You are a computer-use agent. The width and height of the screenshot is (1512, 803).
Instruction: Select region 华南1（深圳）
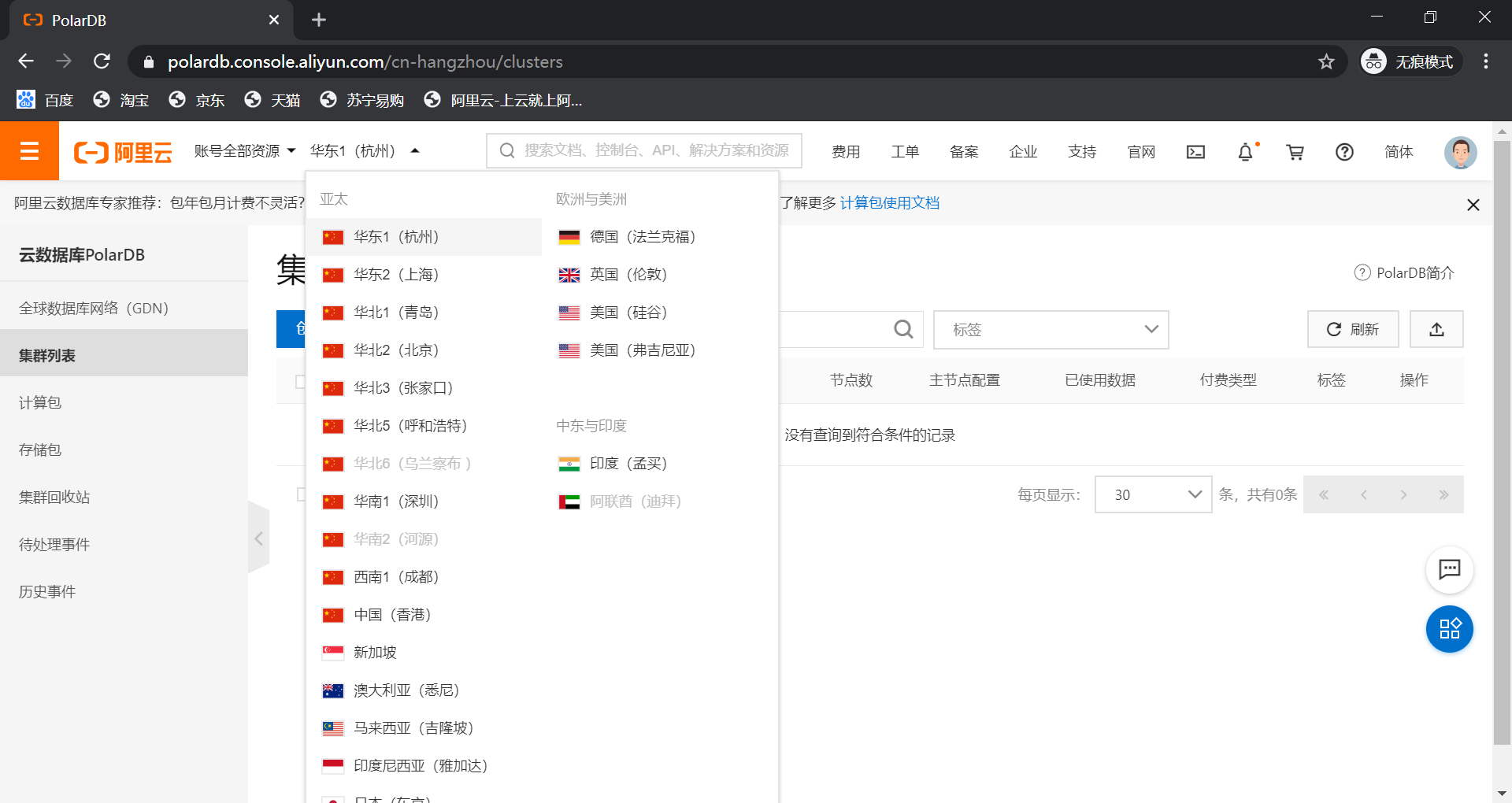click(x=424, y=501)
